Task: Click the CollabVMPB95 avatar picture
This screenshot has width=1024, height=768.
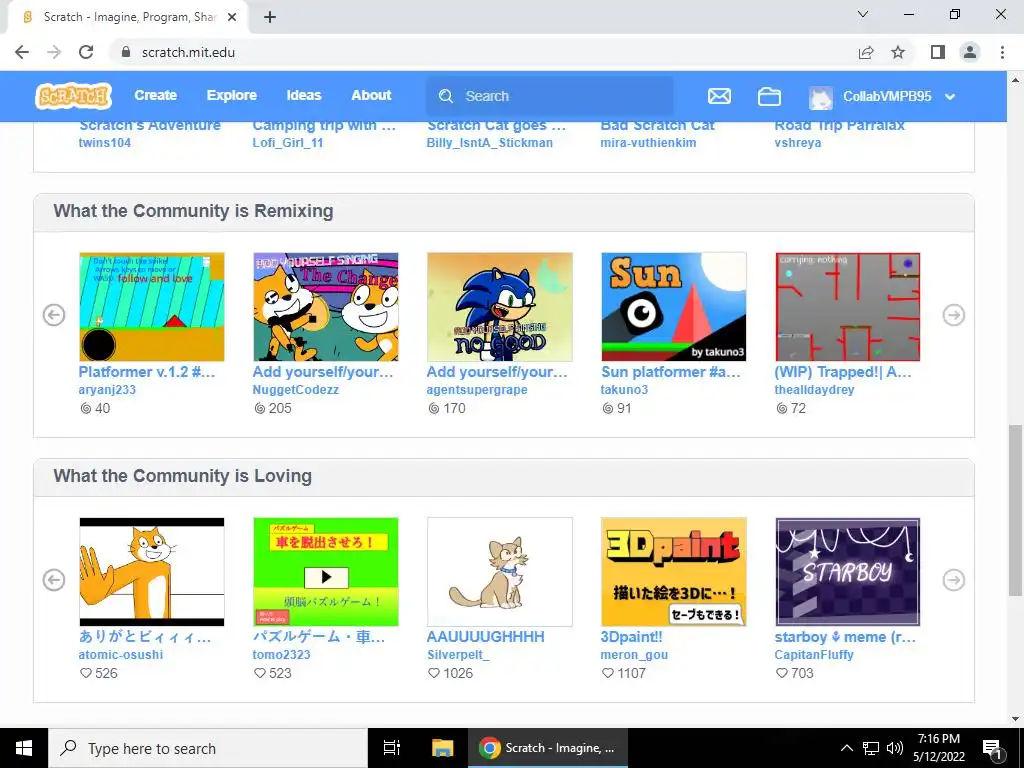Action: pyautogui.click(x=821, y=97)
